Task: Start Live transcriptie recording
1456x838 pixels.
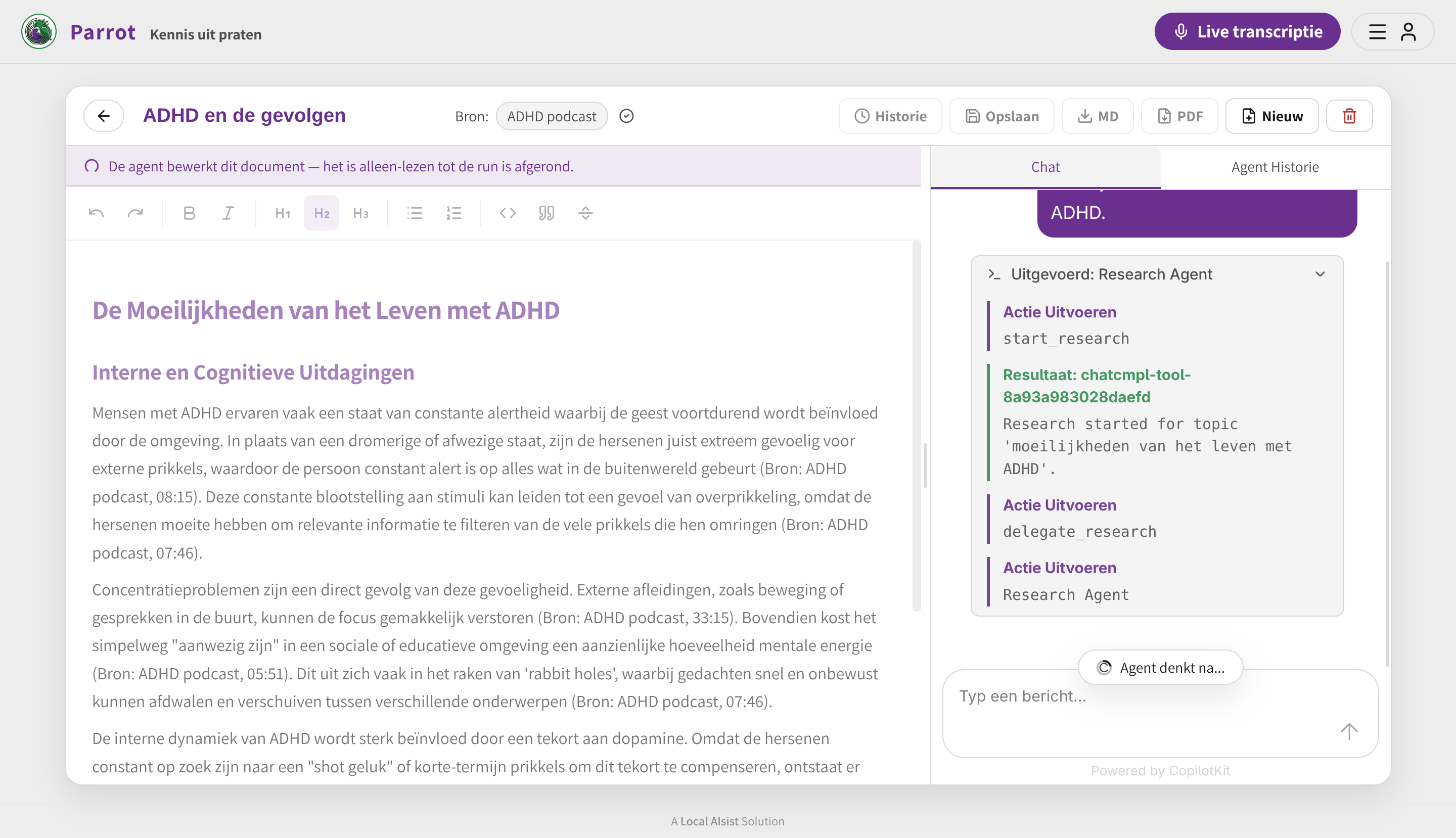Action: [x=1247, y=32]
